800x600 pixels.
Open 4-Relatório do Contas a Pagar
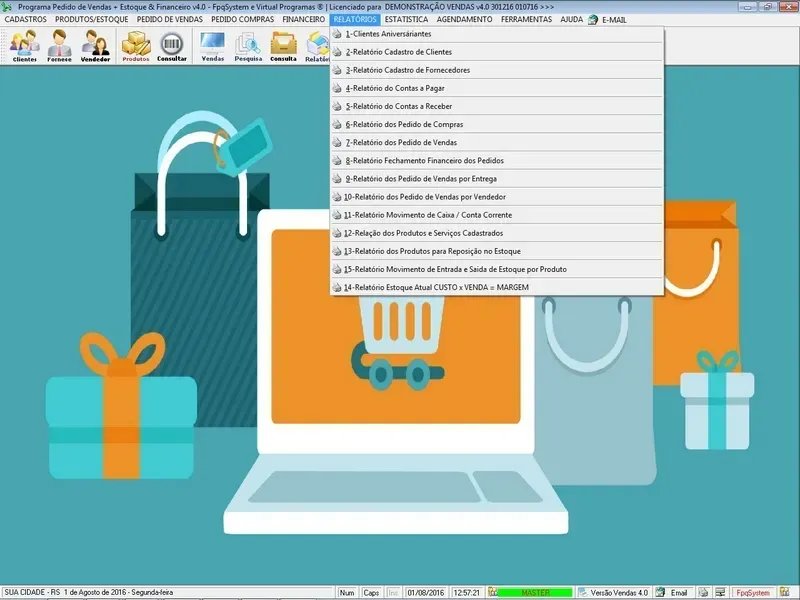(395, 88)
